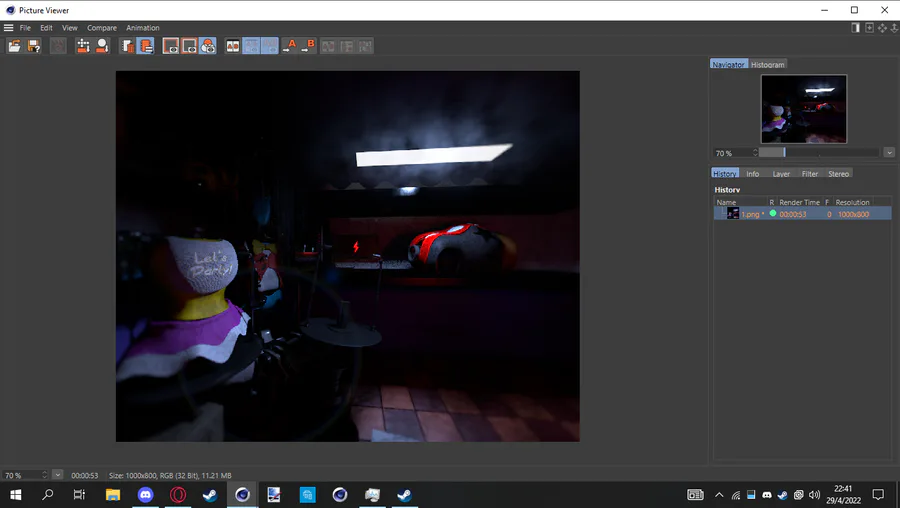Switch to the Layer tab

[781, 173]
